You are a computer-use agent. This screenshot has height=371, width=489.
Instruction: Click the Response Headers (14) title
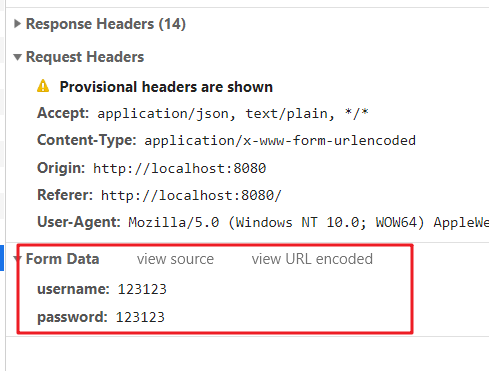pyautogui.click(x=106, y=24)
